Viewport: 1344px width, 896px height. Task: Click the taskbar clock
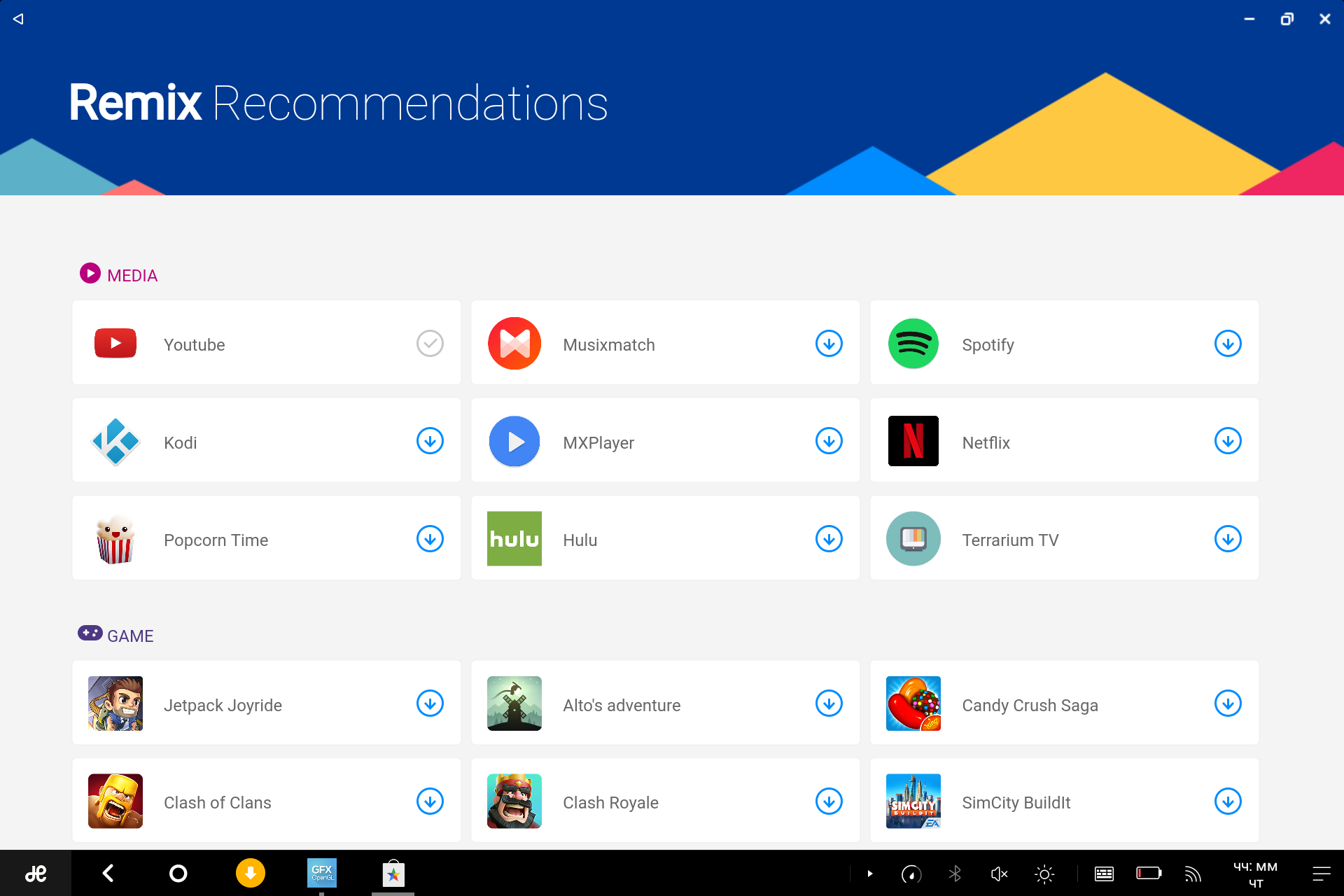[1256, 874]
